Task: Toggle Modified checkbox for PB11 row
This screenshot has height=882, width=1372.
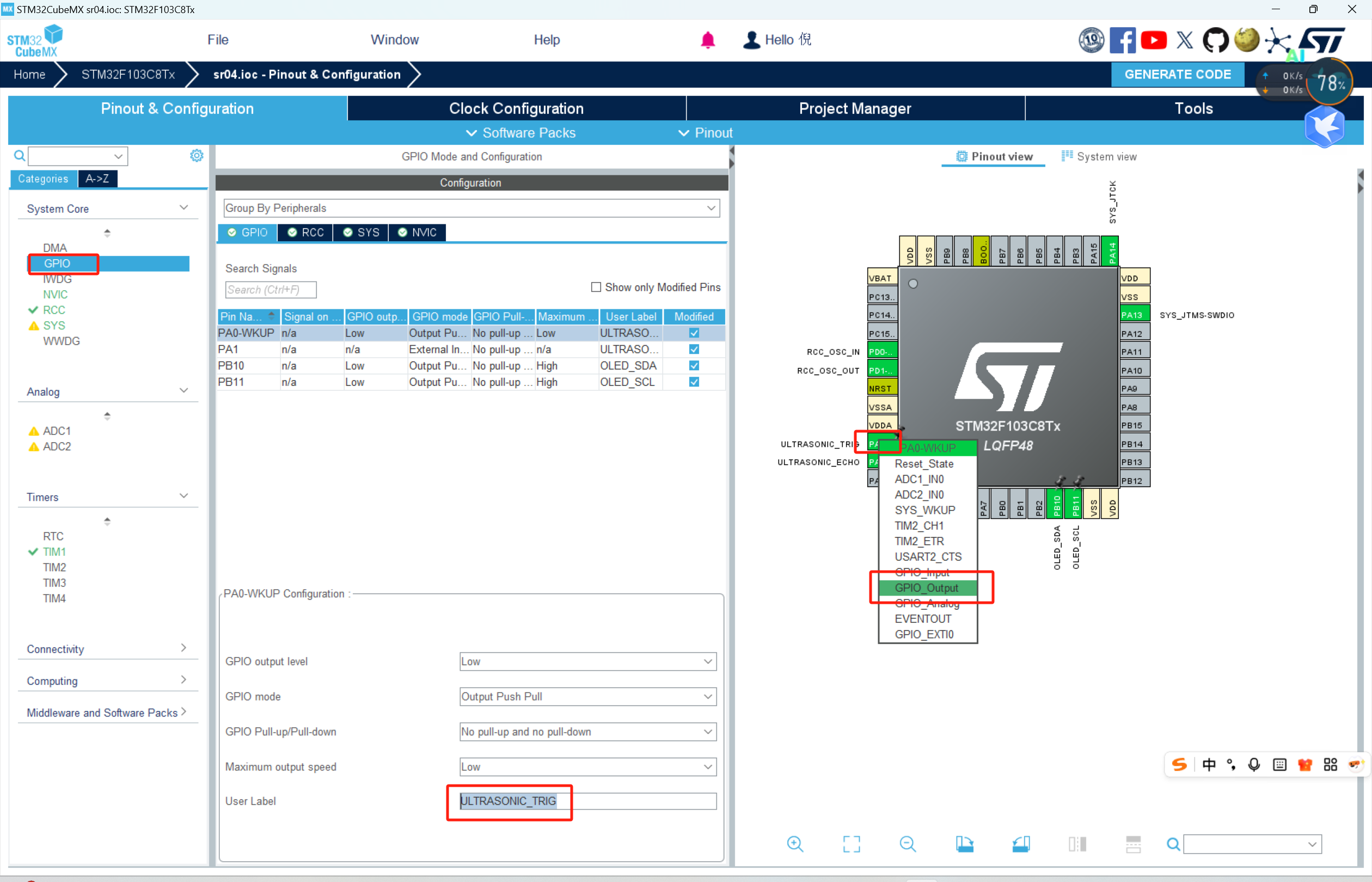Action: (x=694, y=382)
